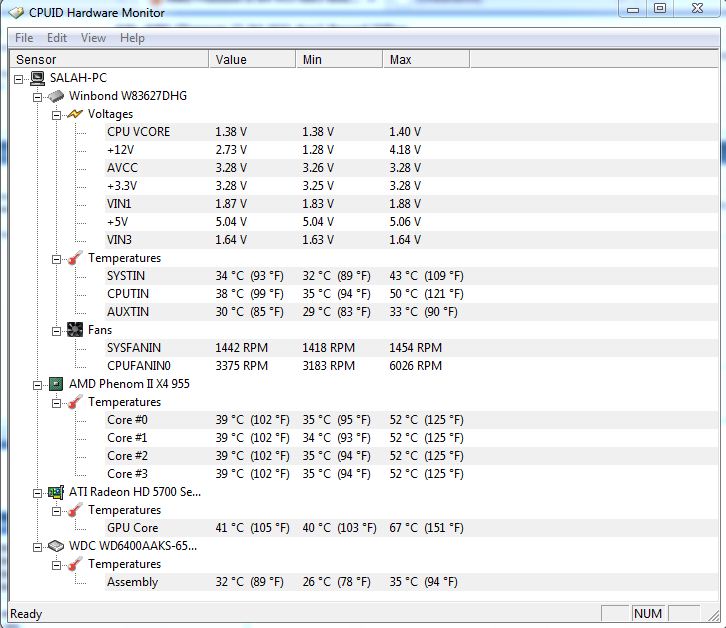This screenshot has width=726, height=628.
Task: Select the Core #0 row
Action: point(411,420)
